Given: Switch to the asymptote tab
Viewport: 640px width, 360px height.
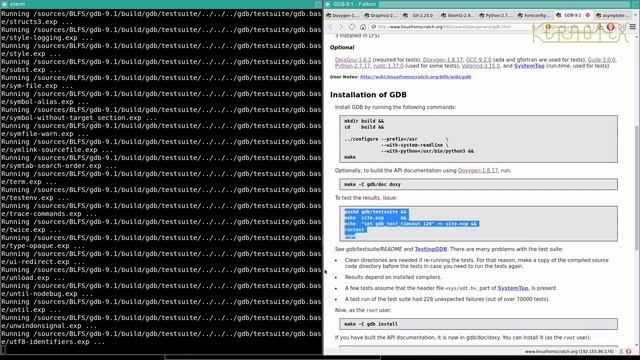Looking at the screenshot, I should click(x=612, y=16).
